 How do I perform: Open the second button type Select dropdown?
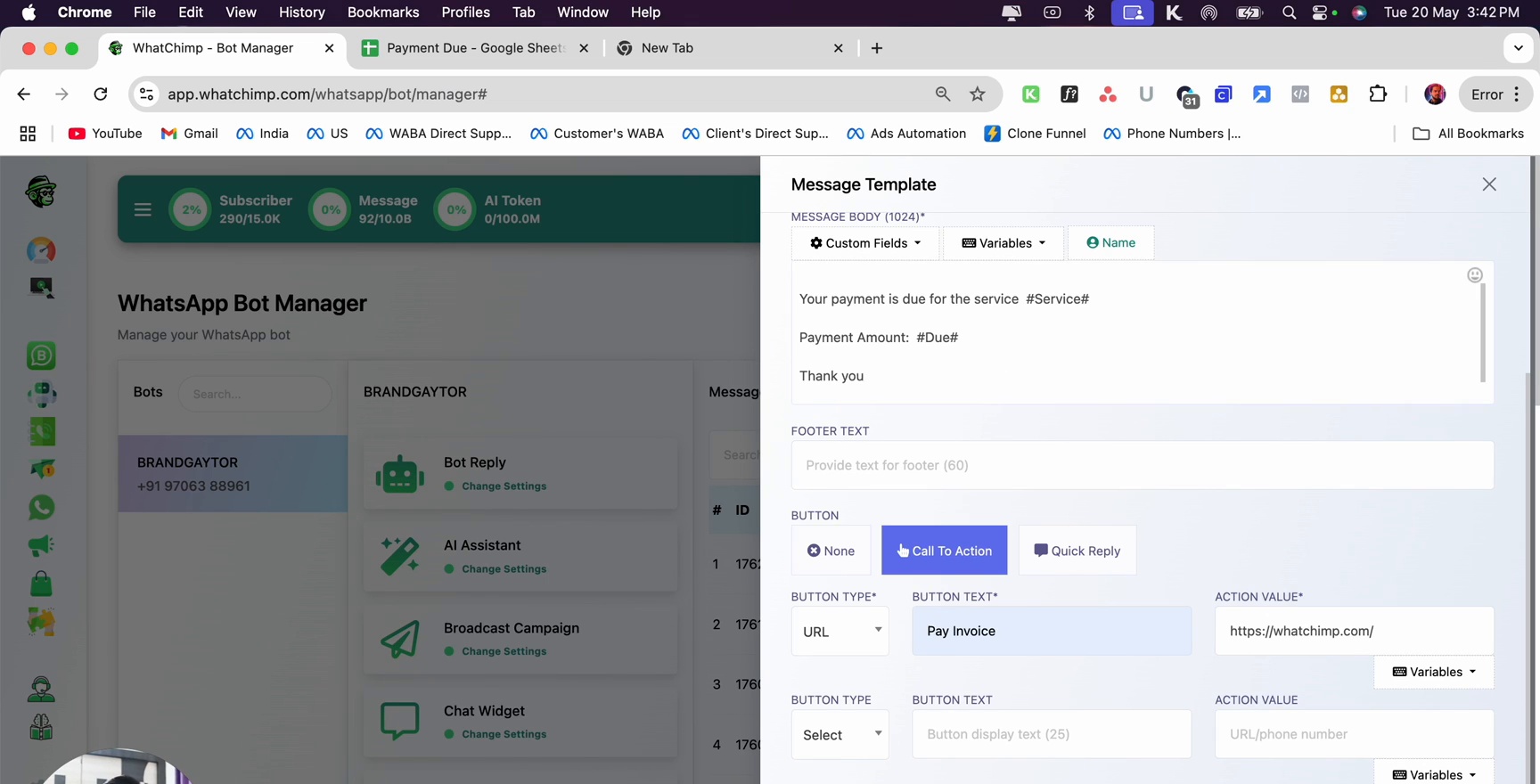pyautogui.click(x=840, y=735)
